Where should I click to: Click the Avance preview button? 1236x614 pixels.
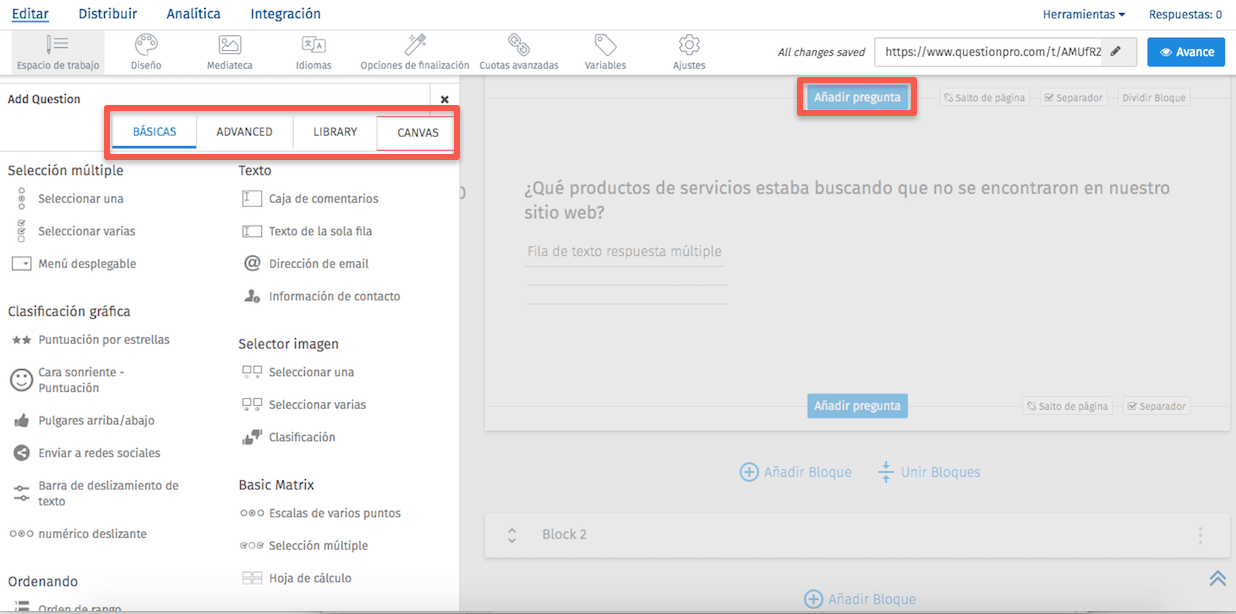point(1186,52)
